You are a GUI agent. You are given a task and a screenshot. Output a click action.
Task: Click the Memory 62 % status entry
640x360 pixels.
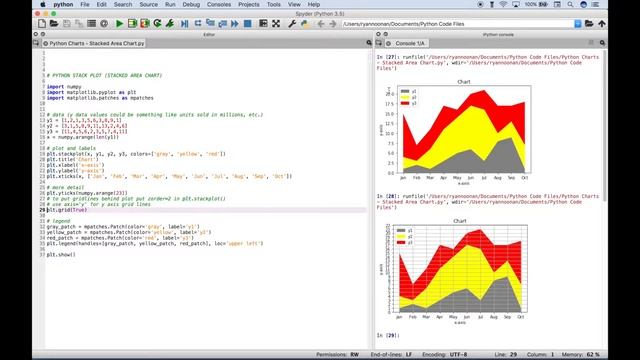click(x=580, y=355)
